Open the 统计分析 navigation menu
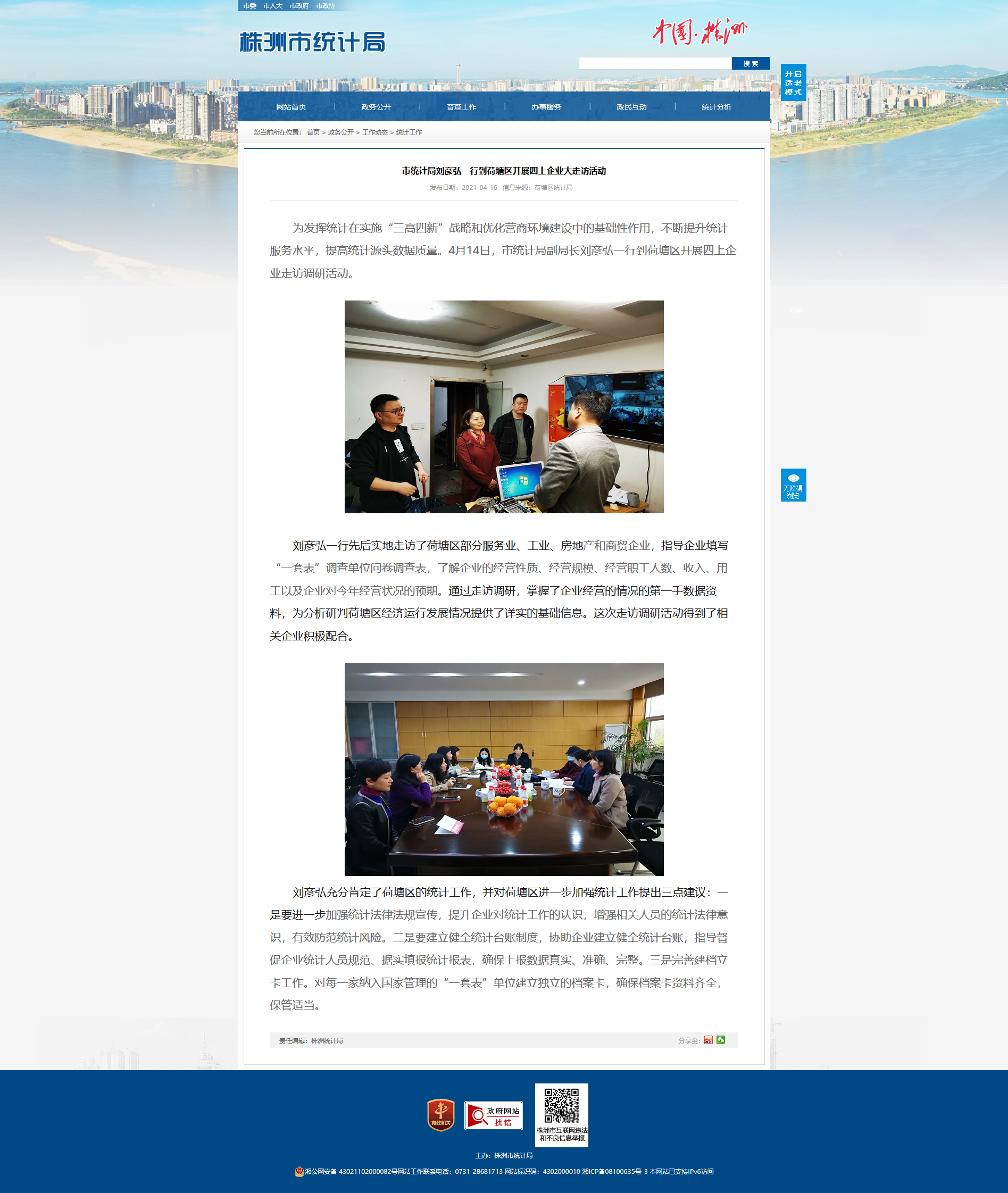 (x=716, y=107)
